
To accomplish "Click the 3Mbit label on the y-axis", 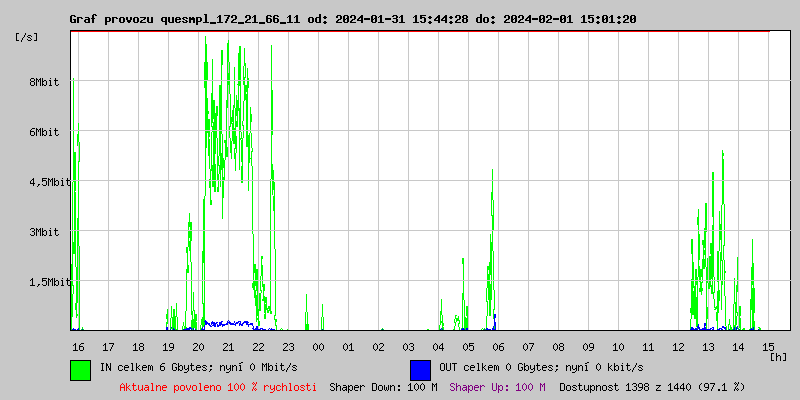I will [44, 232].
